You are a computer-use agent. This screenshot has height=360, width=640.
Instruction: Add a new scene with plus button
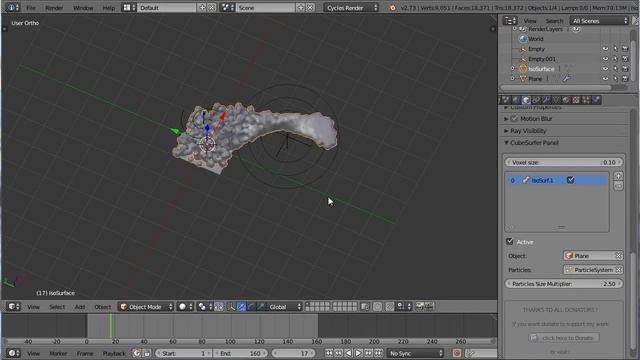(x=301, y=7)
